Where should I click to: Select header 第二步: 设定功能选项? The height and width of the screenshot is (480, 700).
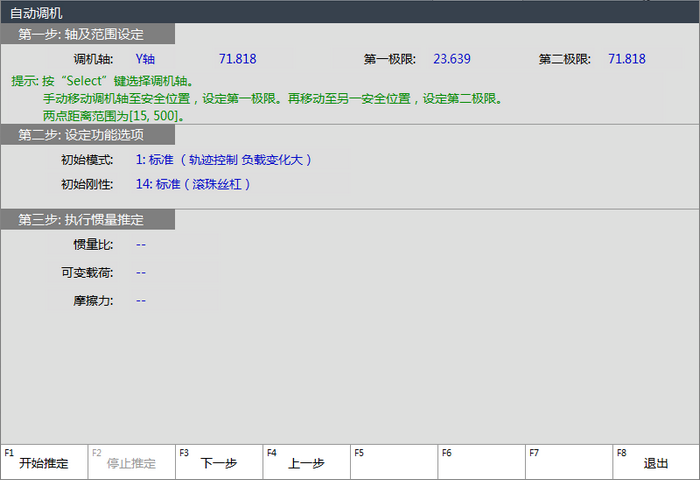pyautogui.click(x=88, y=134)
